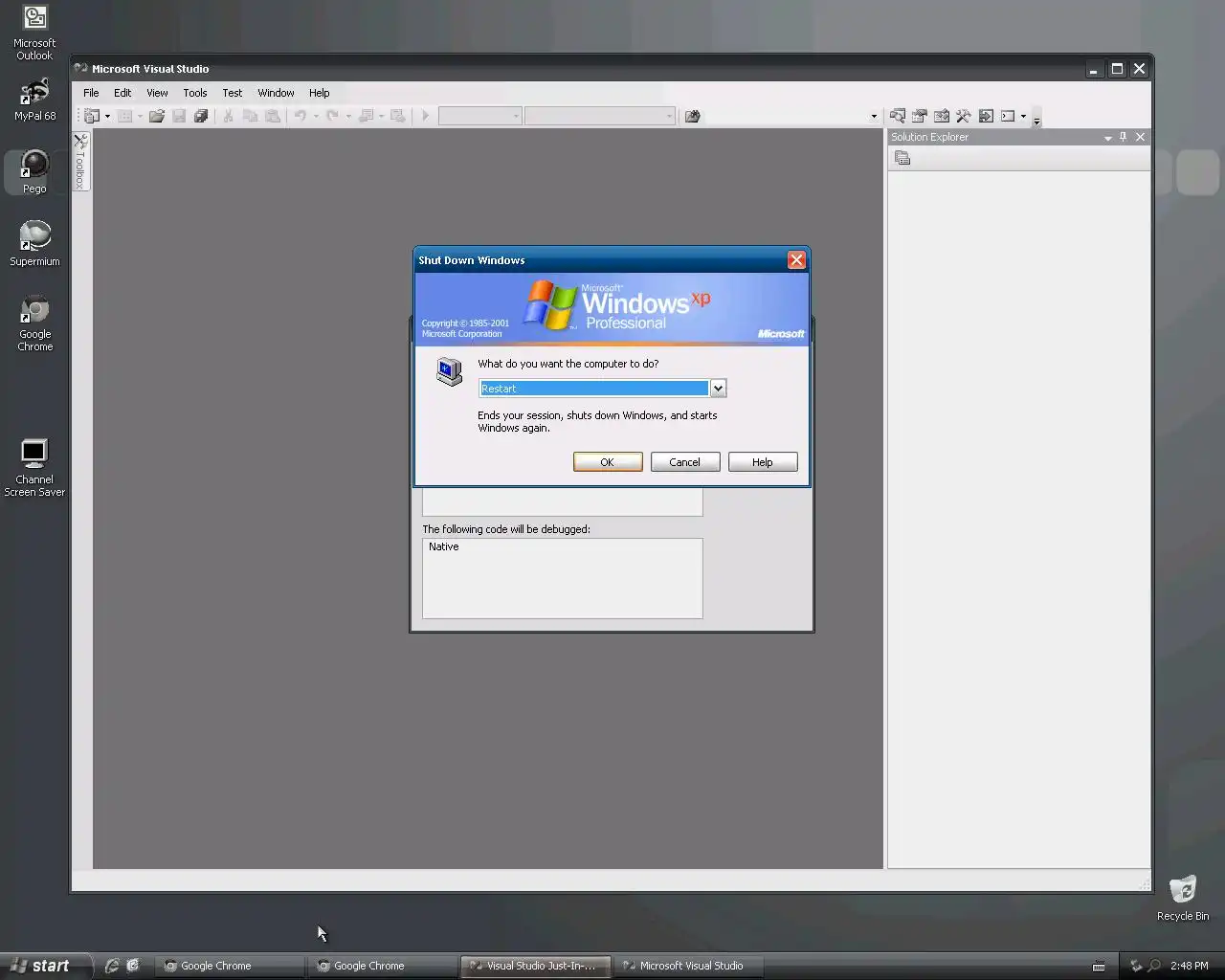Click the Paste clipboard icon
Viewport: 1225px width, 980px height.
pos(273,116)
